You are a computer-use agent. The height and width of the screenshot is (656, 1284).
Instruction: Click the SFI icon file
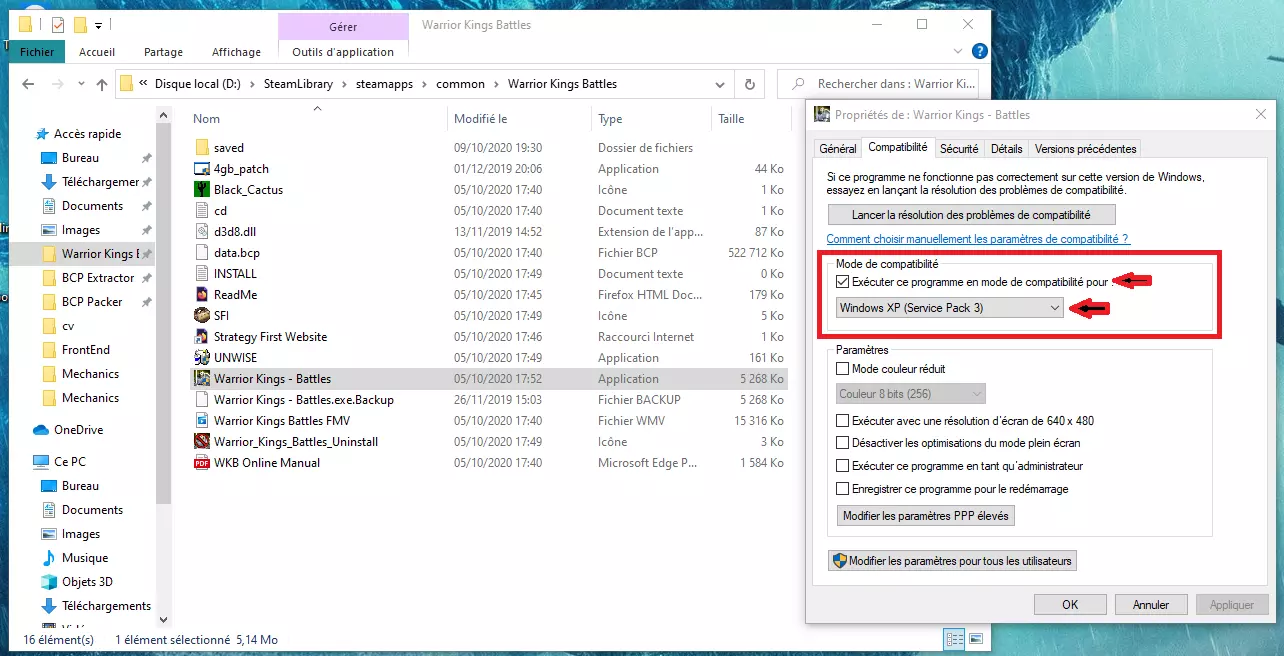pos(201,316)
